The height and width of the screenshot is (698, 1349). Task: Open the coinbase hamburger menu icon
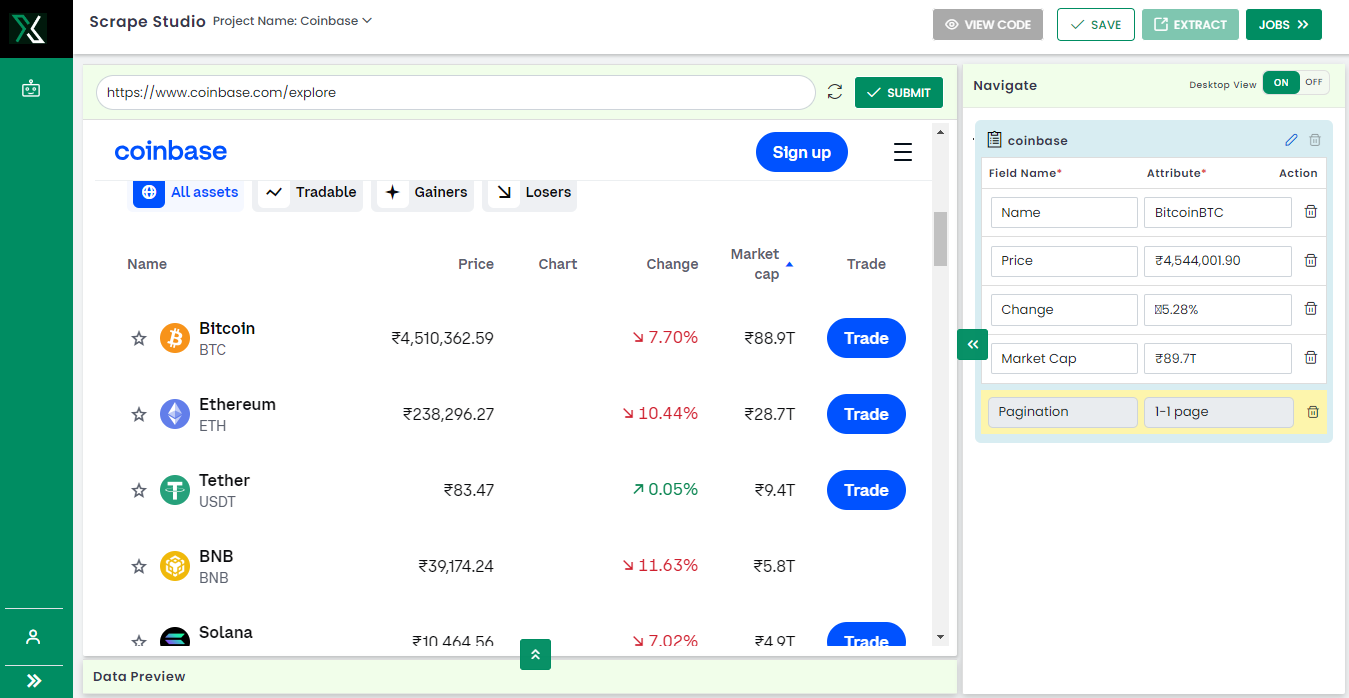click(903, 152)
